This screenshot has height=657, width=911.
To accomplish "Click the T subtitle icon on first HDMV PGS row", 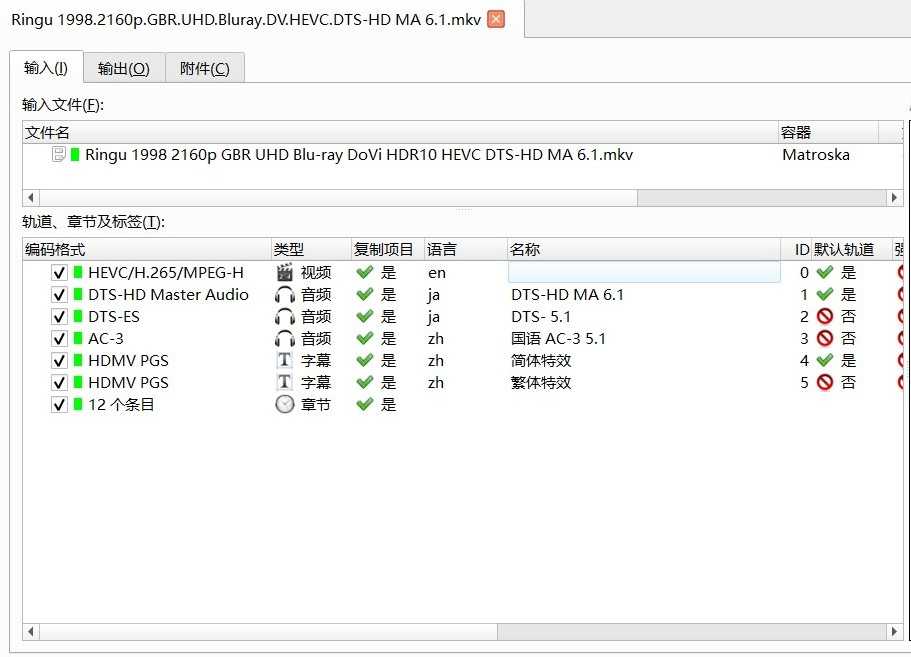I will tap(285, 360).
